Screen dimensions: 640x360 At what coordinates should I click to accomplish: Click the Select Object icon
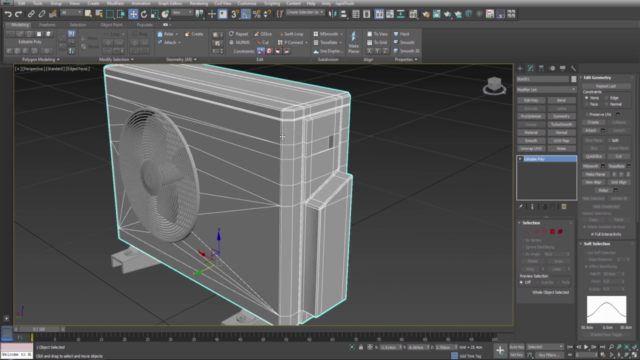click(88, 14)
